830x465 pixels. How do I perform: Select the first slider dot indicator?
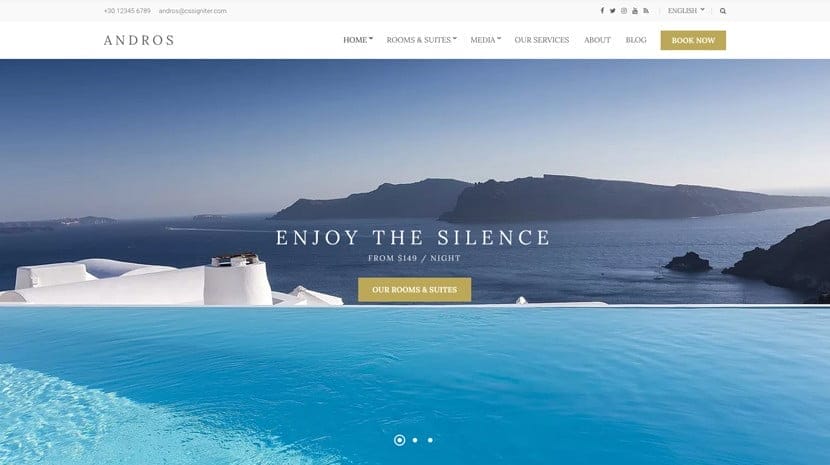tap(400, 440)
